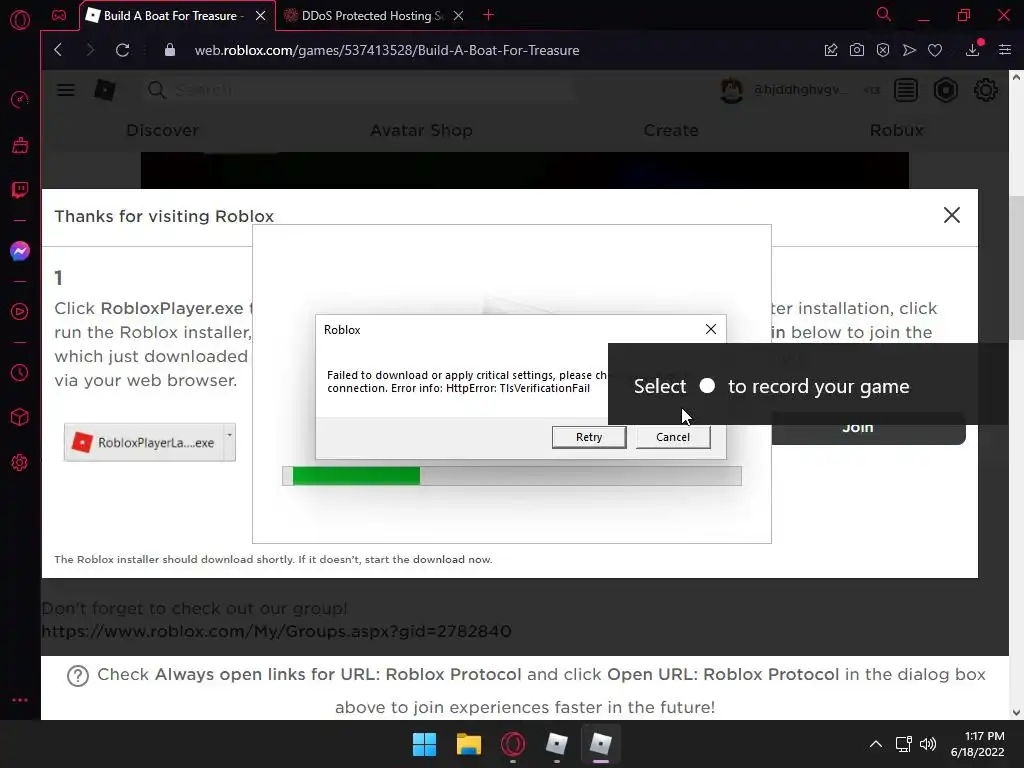Go to Roblox home logo
1024x768 pixels.
click(105, 89)
